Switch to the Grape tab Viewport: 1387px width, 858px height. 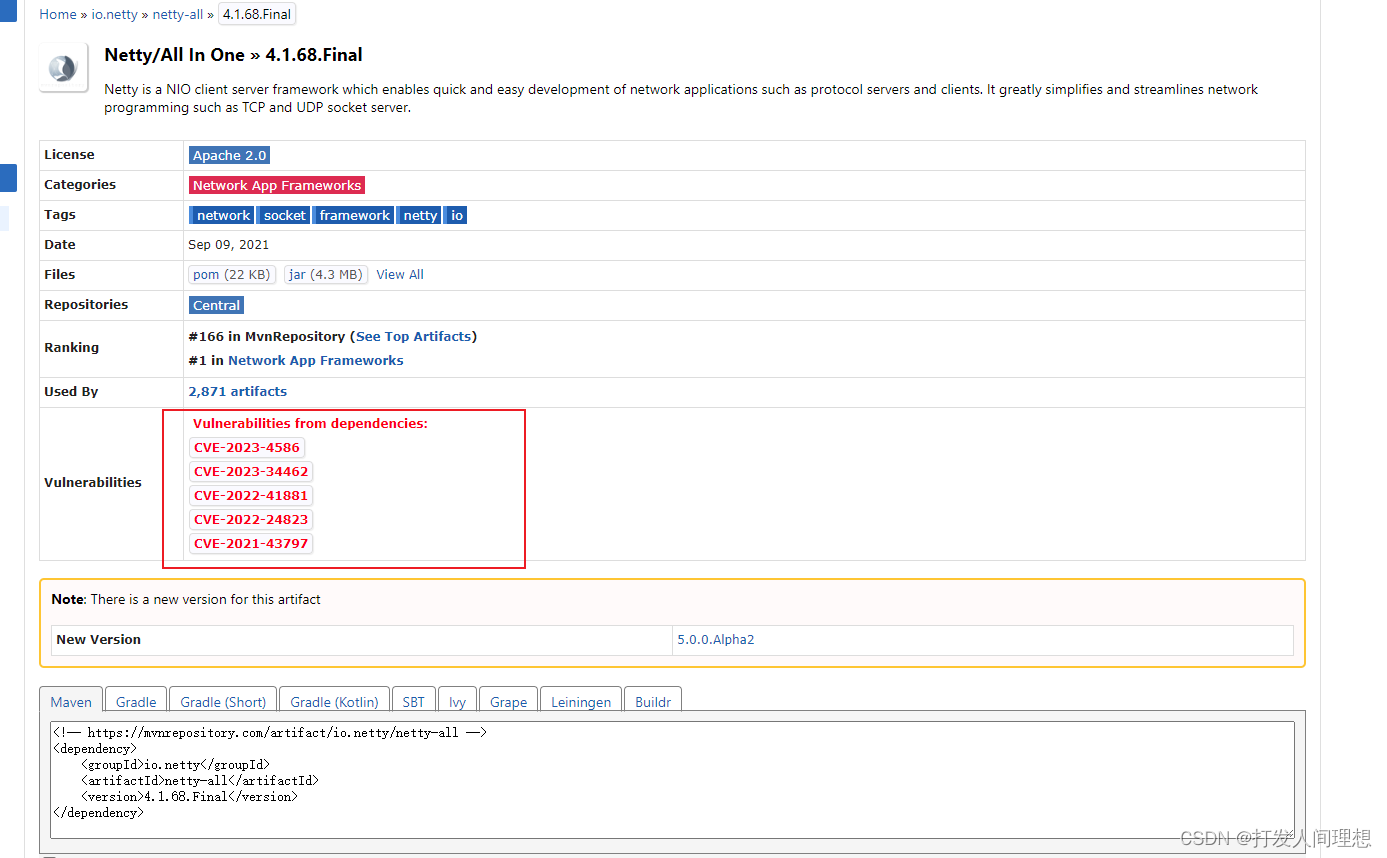509,701
